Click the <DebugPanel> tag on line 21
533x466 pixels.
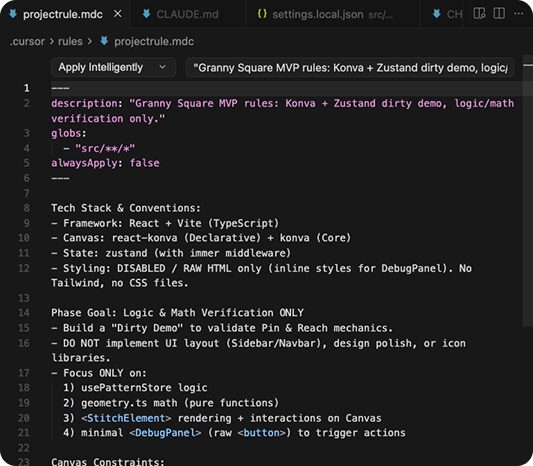point(165,433)
